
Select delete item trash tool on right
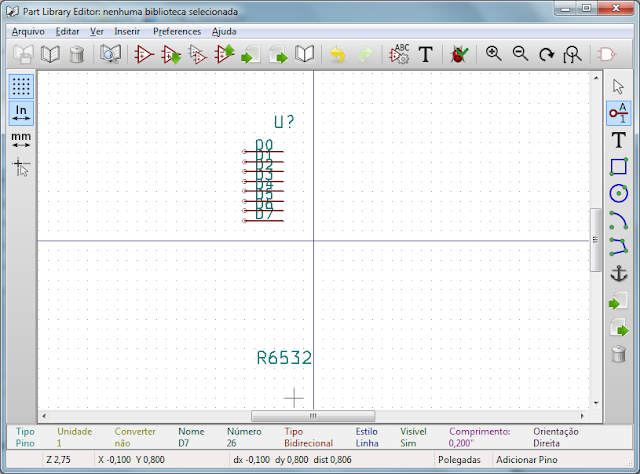point(619,354)
